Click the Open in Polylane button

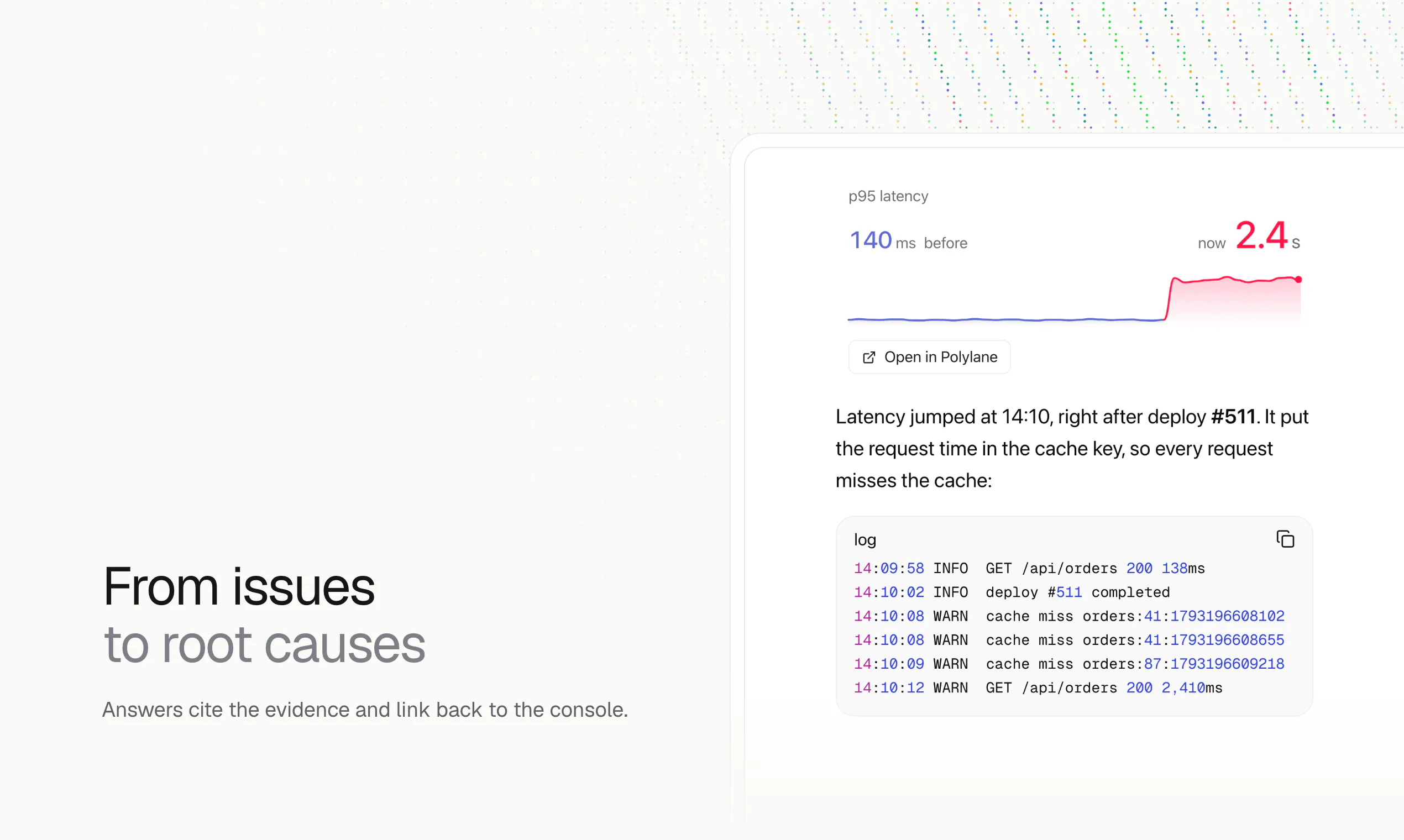[x=929, y=357]
